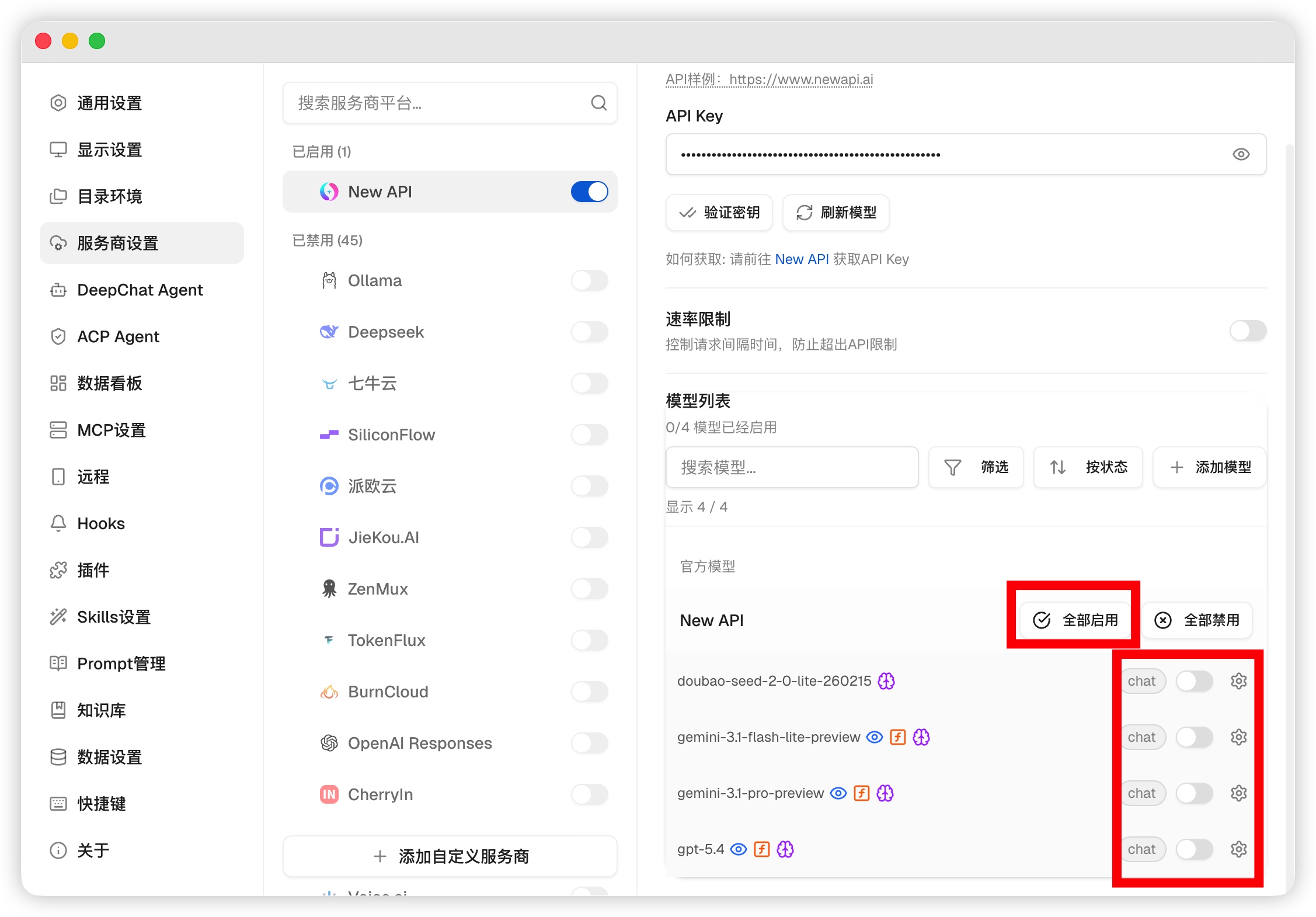Open 知识库 in the sidebar

click(x=142, y=710)
